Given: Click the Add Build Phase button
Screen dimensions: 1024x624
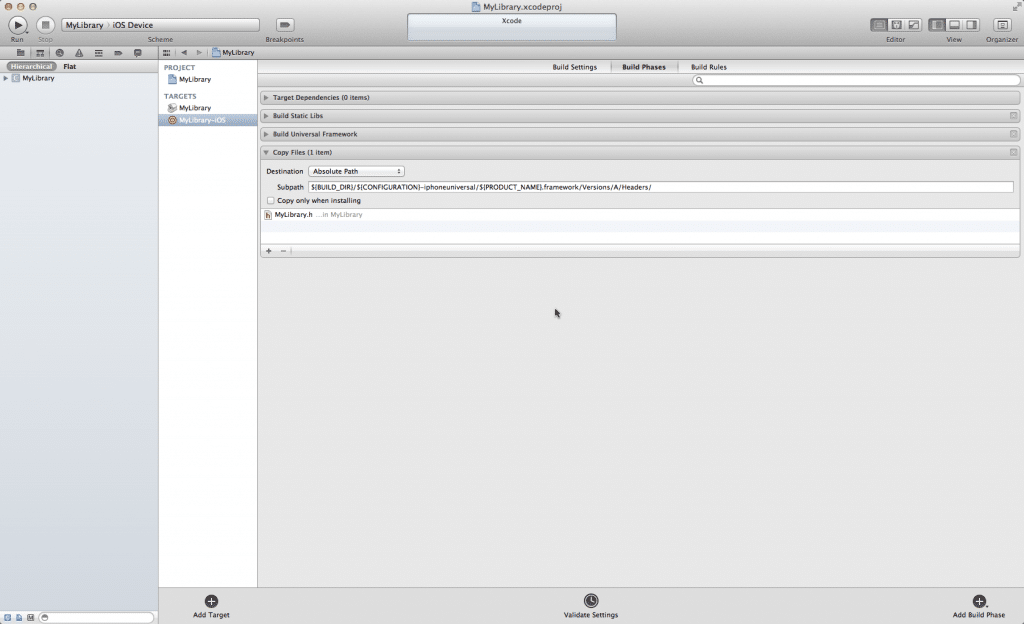Looking at the screenshot, I should click(x=977, y=602).
